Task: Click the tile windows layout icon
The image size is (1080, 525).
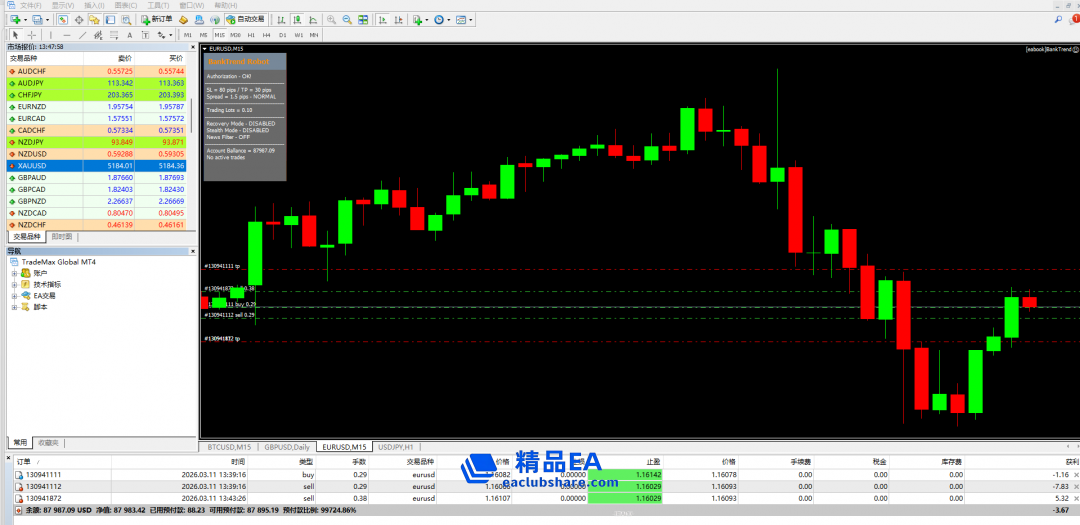Action: pyautogui.click(x=362, y=19)
